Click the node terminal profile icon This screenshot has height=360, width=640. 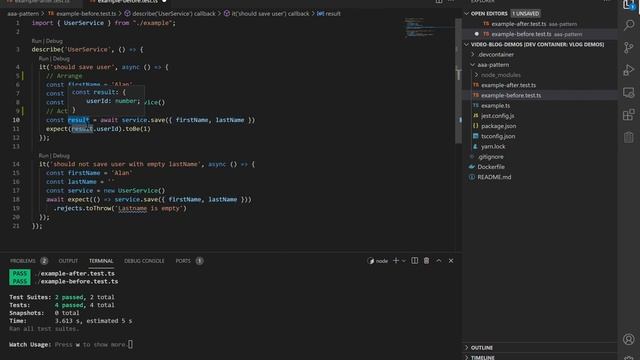[371, 261]
